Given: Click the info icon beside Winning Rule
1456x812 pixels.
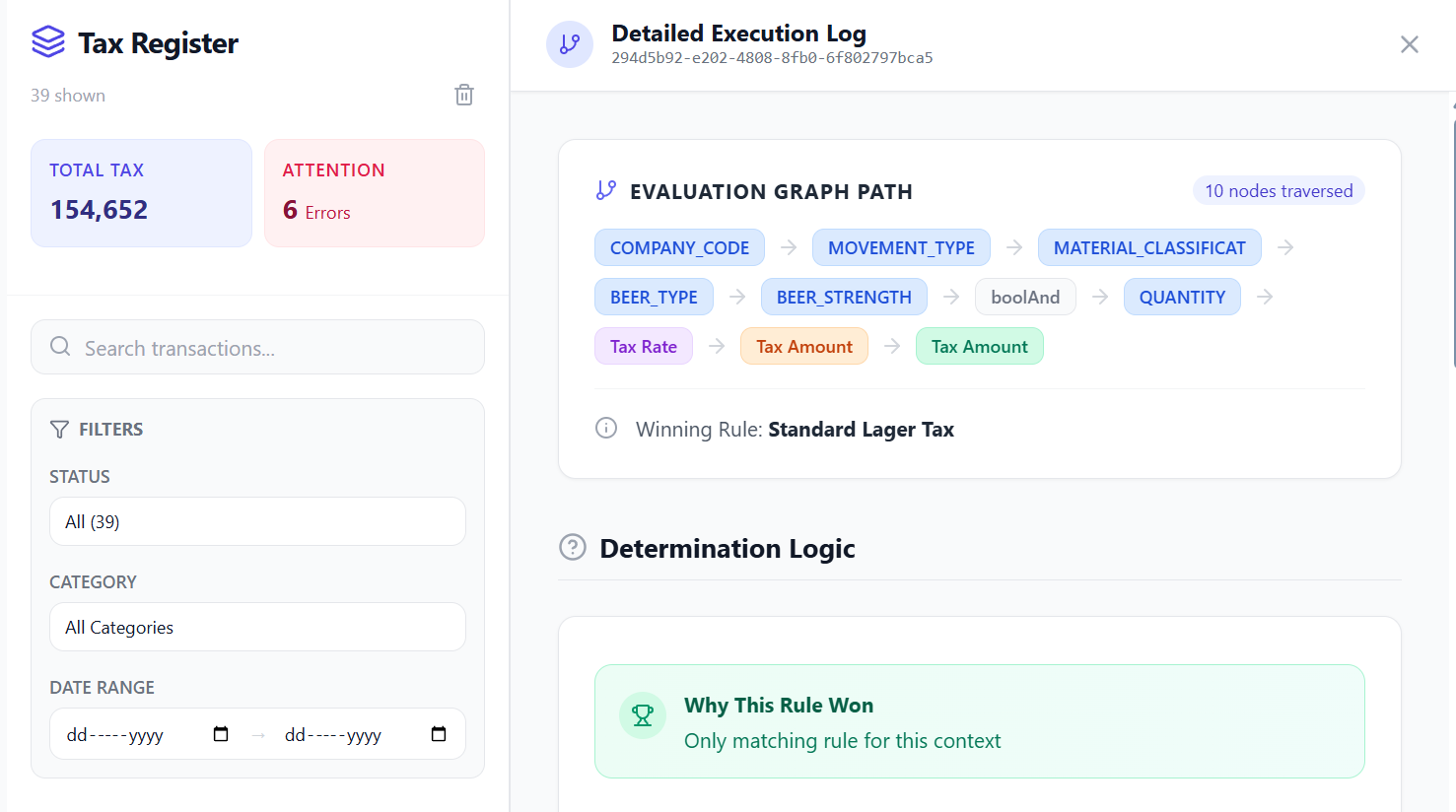Looking at the screenshot, I should pyautogui.click(x=606, y=429).
